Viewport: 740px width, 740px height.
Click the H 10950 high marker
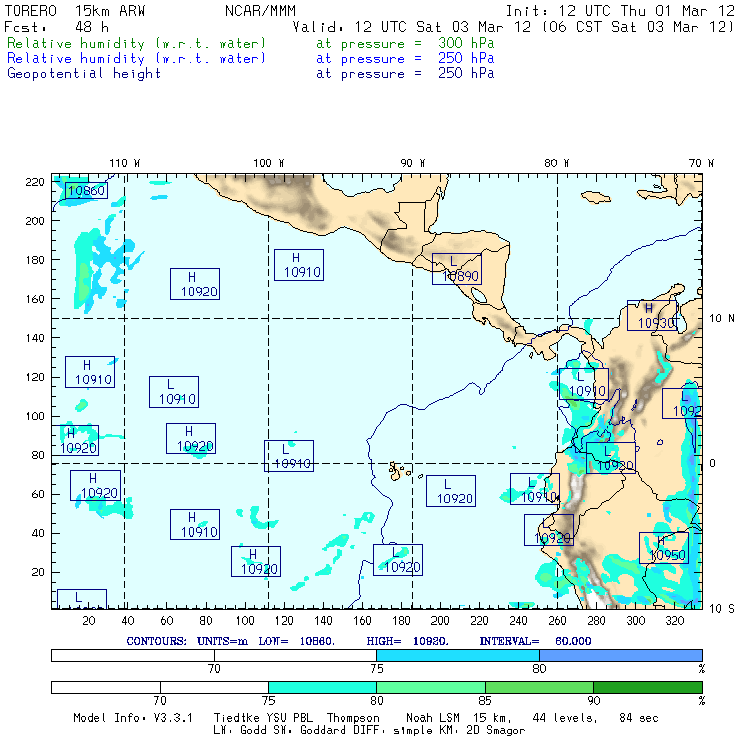[665, 548]
